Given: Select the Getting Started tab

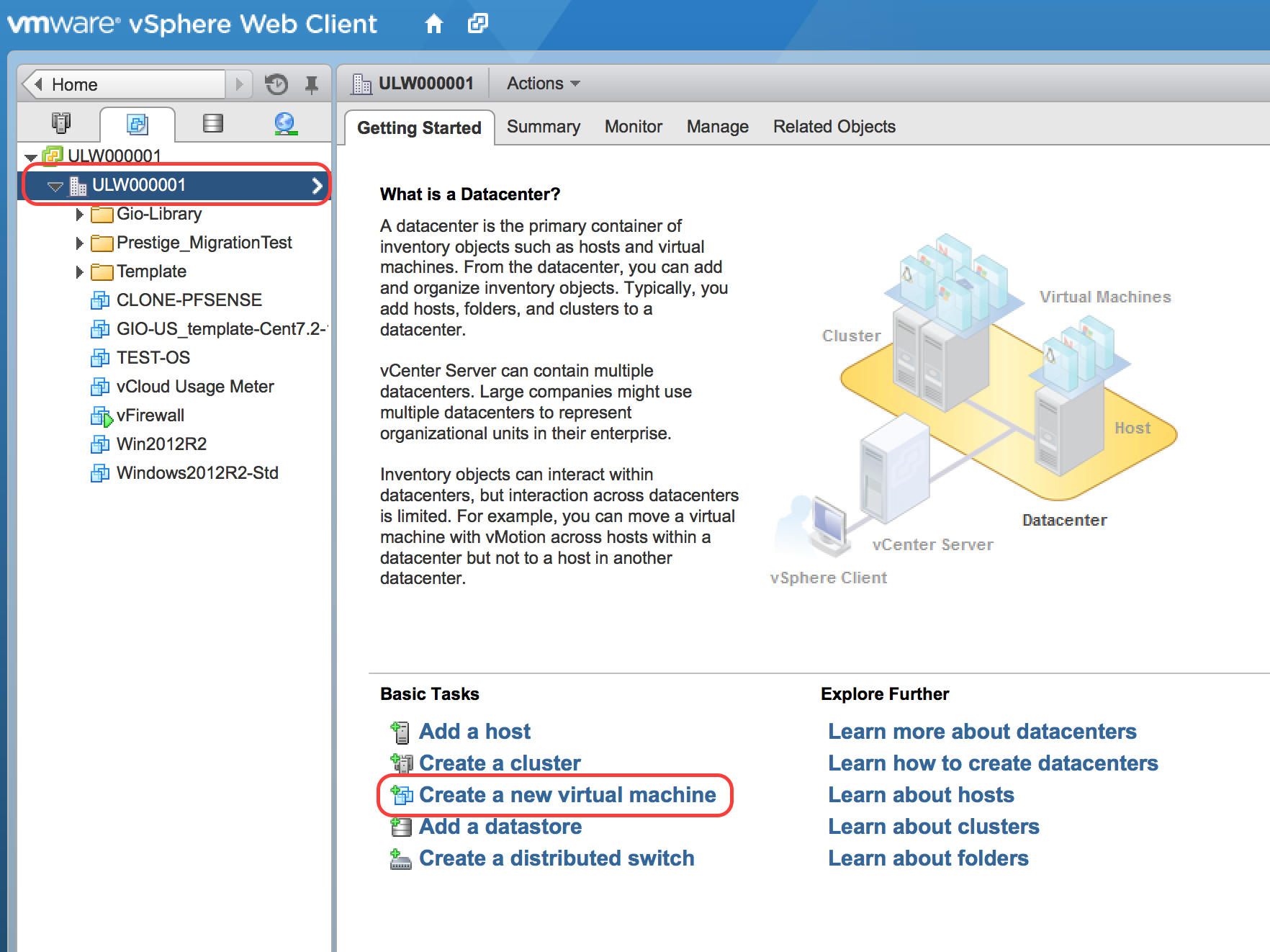Looking at the screenshot, I should click(x=419, y=127).
